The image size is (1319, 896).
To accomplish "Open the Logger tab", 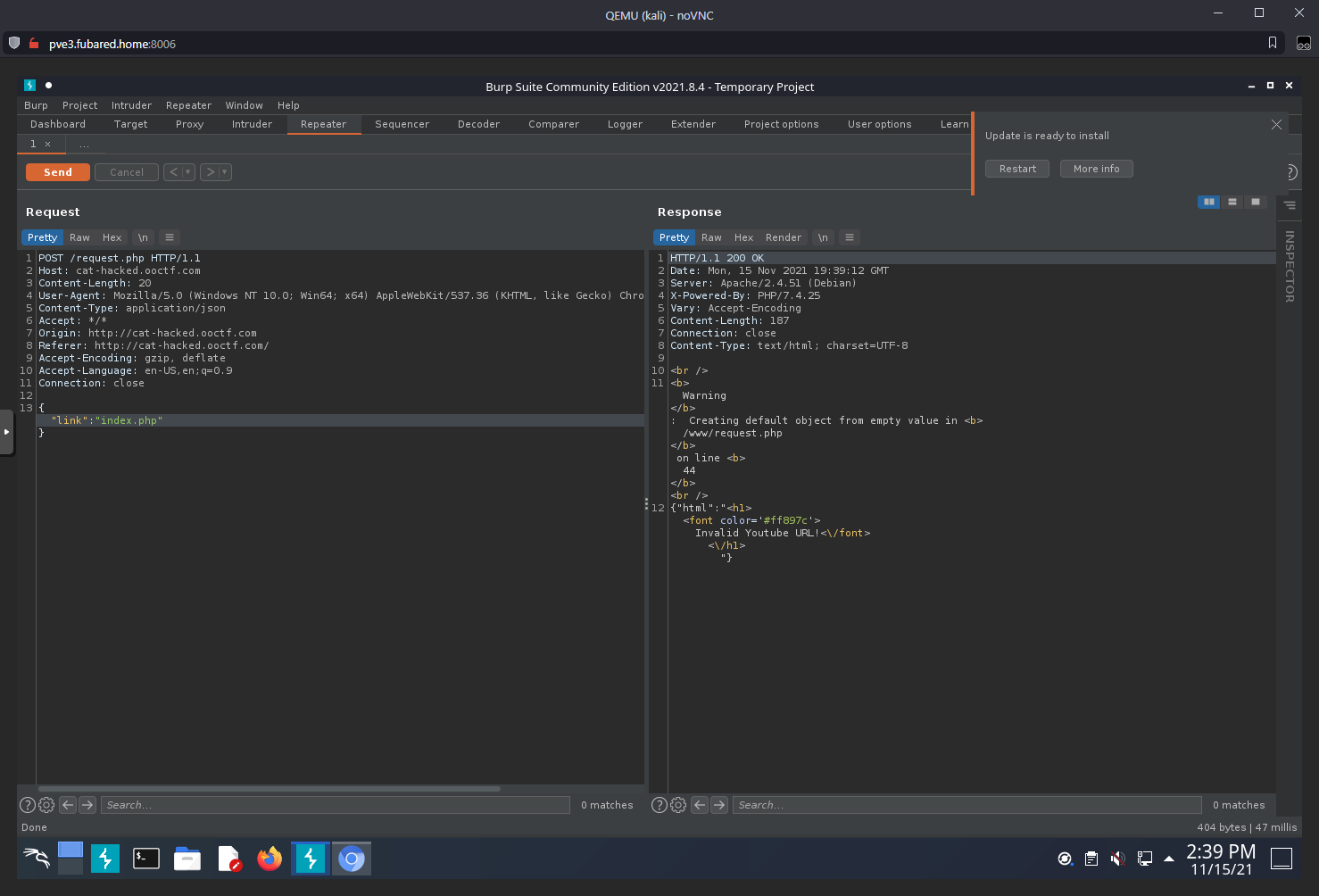I will point(625,124).
